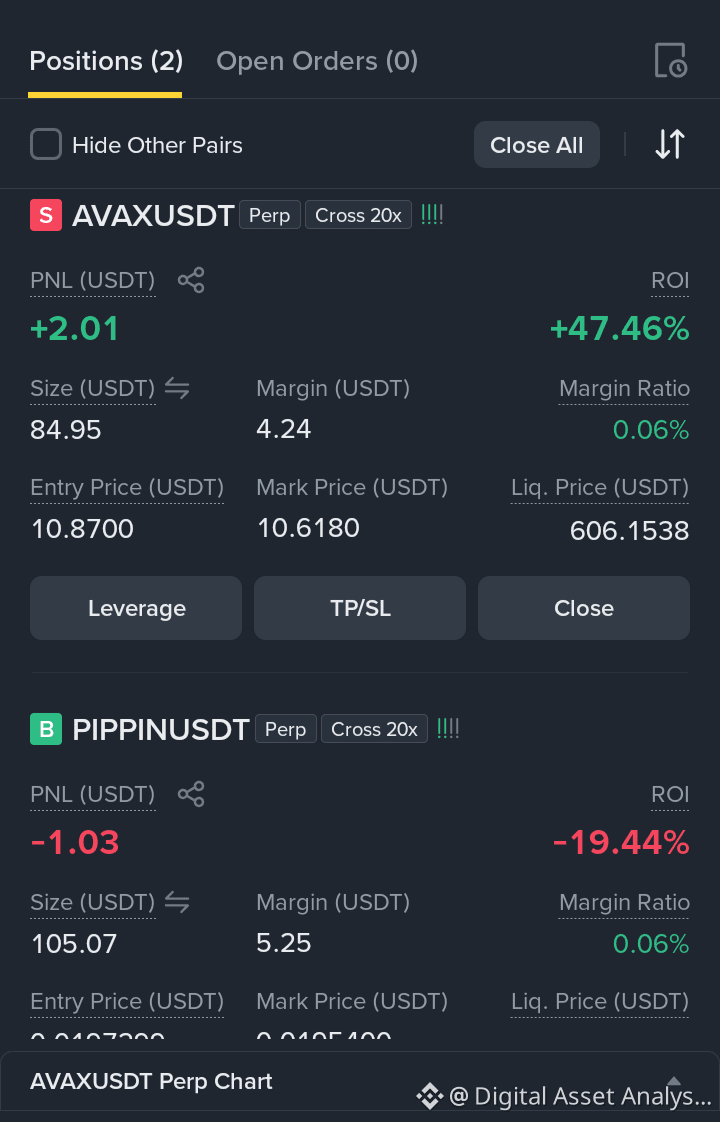Open AVAXUSDT Cross 20x margin mode

(x=359, y=215)
